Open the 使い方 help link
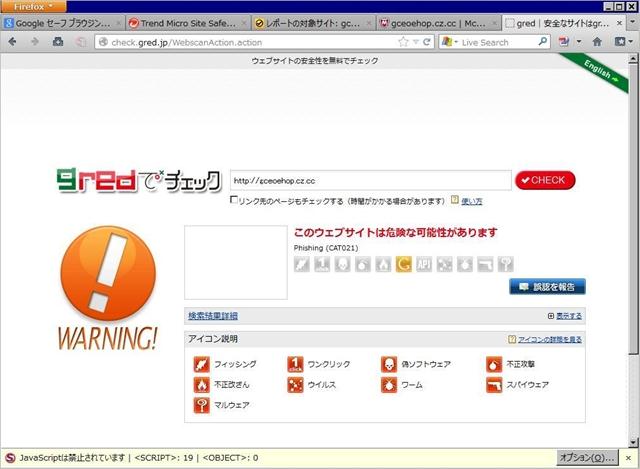640x469 pixels. pyautogui.click(x=471, y=201)
